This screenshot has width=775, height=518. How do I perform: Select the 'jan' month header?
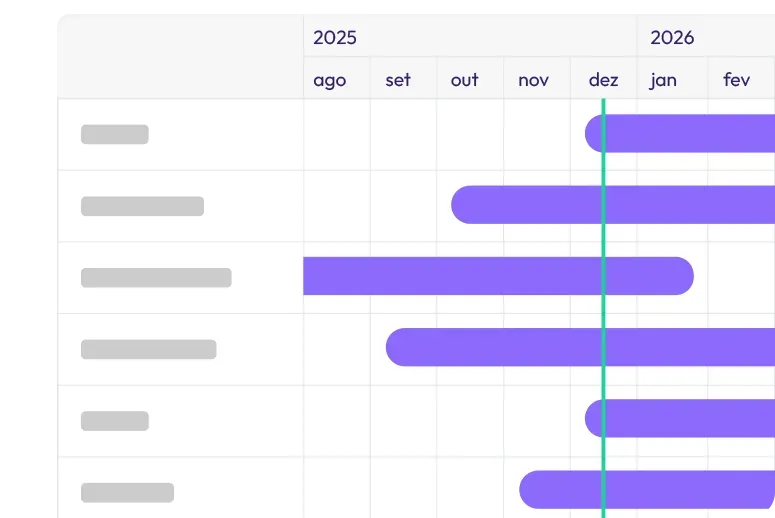[663, 80]
